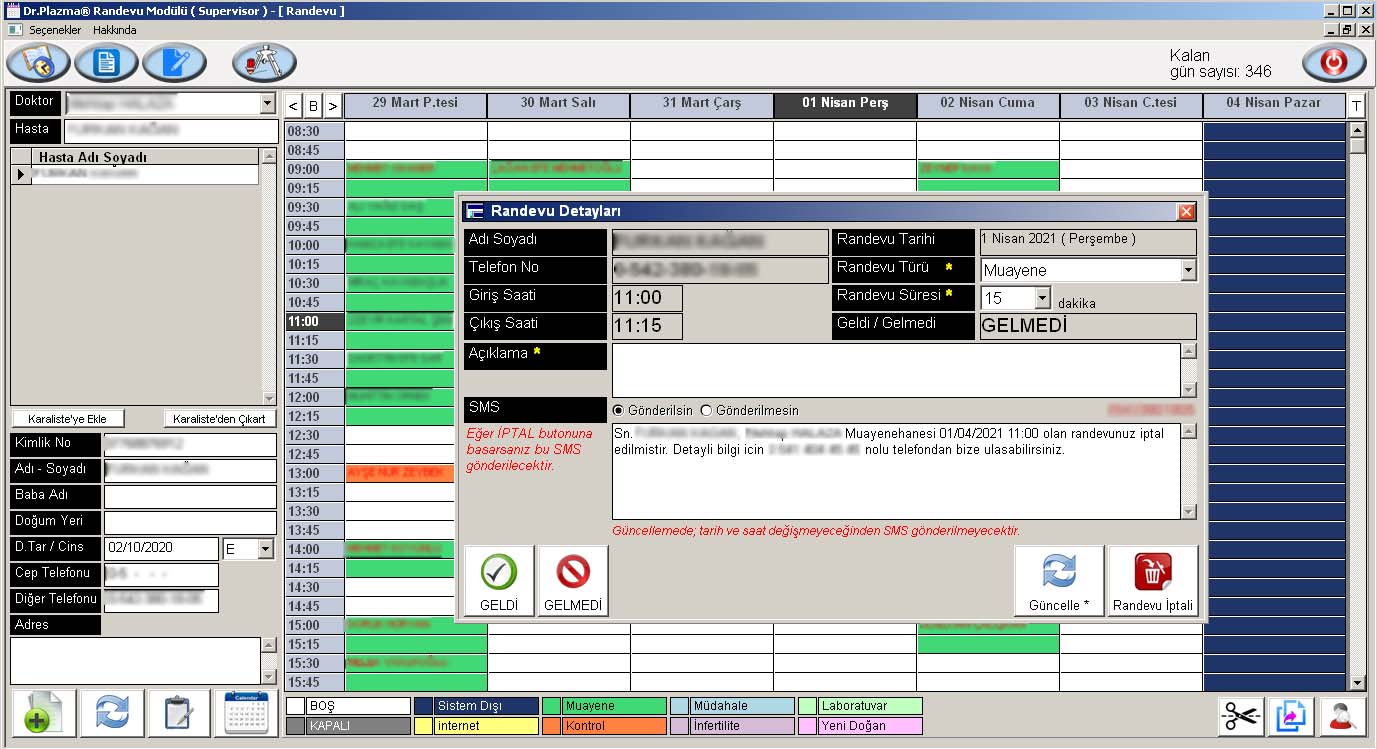Click Güncelle to update the appointment
Viewport: 1377px width, 749px height.
(1059, 581)
